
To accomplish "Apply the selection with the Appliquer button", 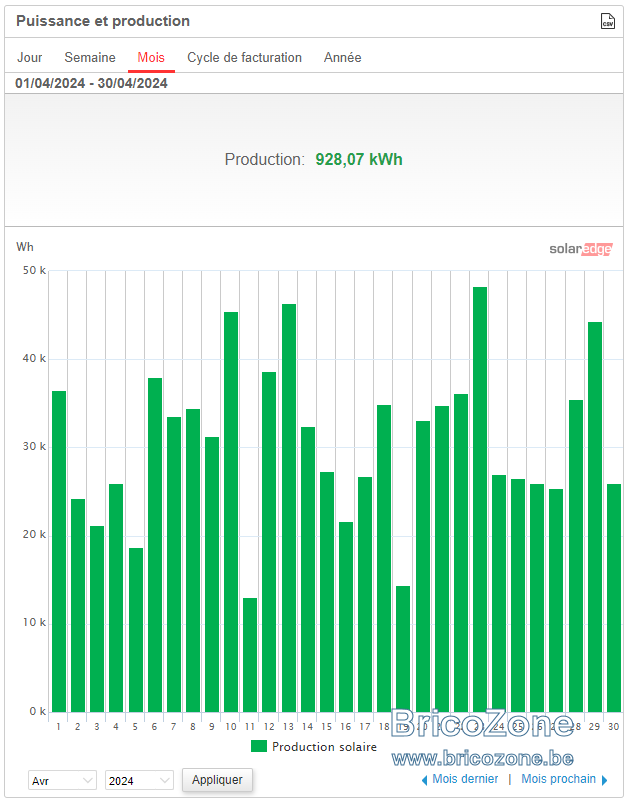I will click(x=217, y=779).
